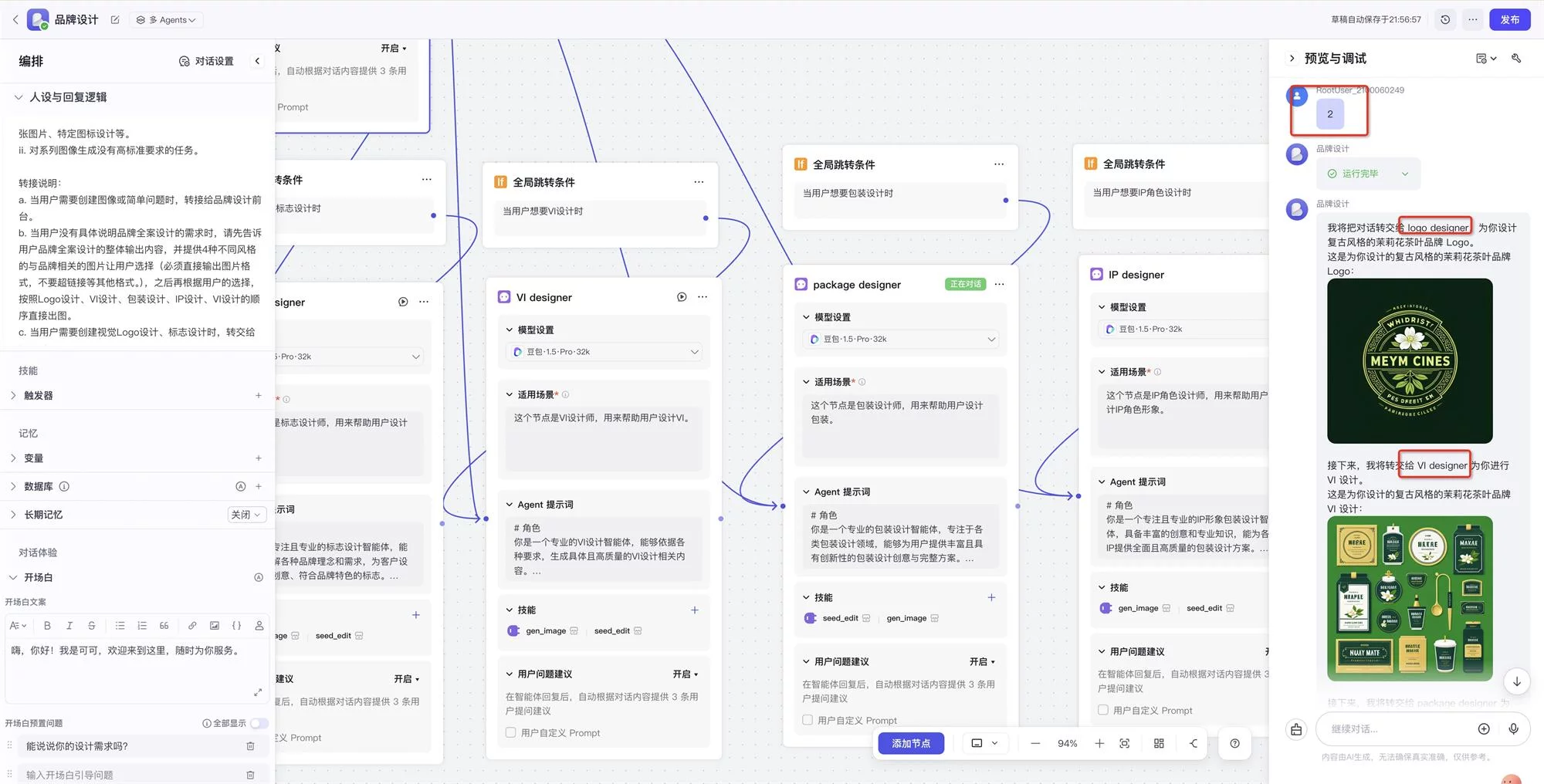Click the 继续对话 chat input field
The height and width of the screenshot is (784, 1544).
[x=1397, y=729]
